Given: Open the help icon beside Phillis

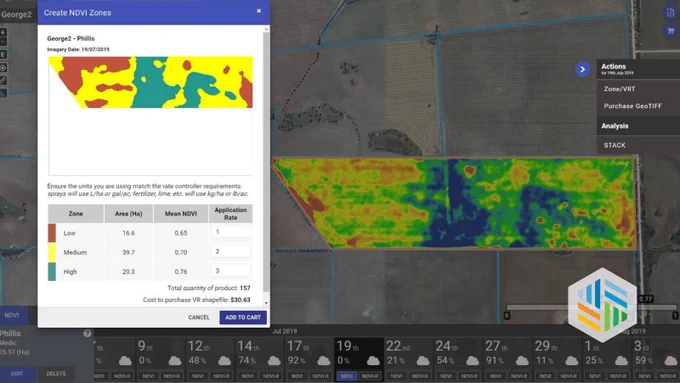Looking at the screenshot, I should [87, 334].
